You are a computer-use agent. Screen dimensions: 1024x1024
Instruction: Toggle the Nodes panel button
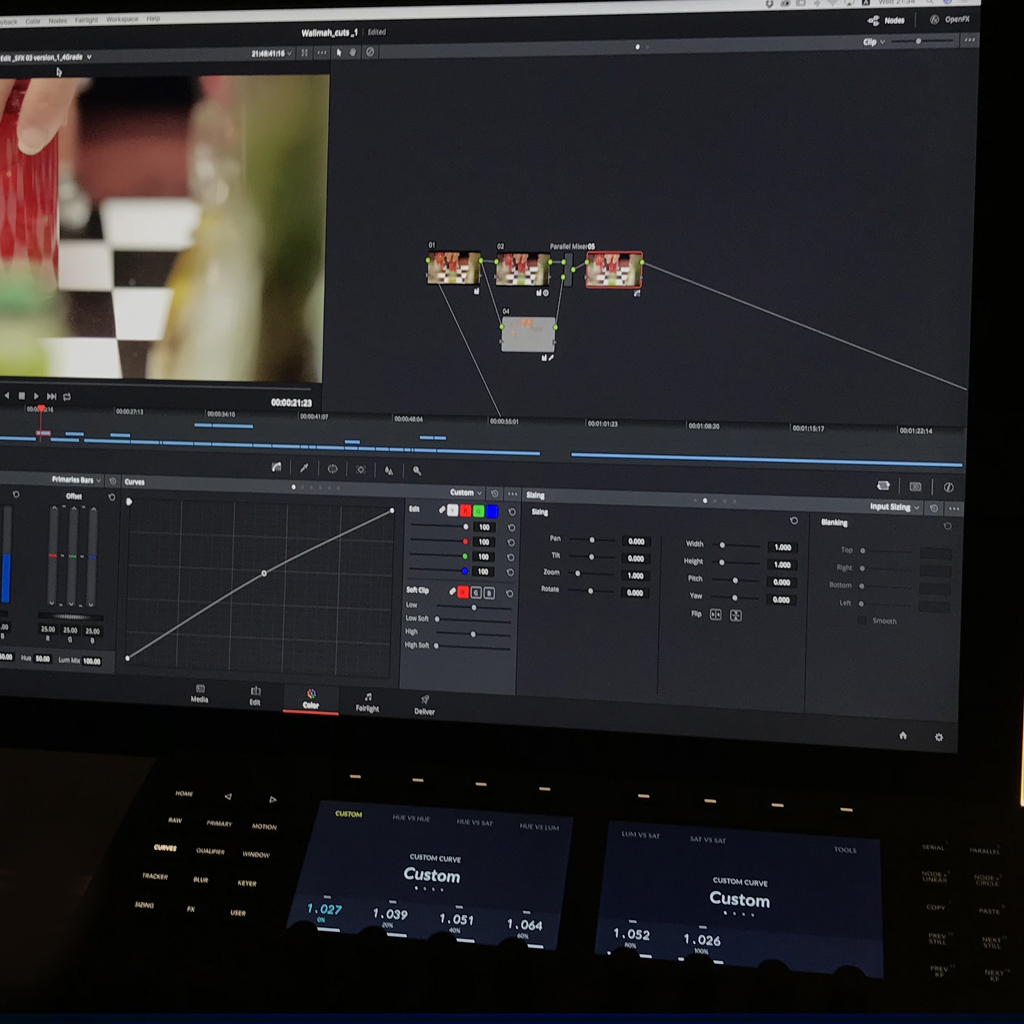(886, 20)
